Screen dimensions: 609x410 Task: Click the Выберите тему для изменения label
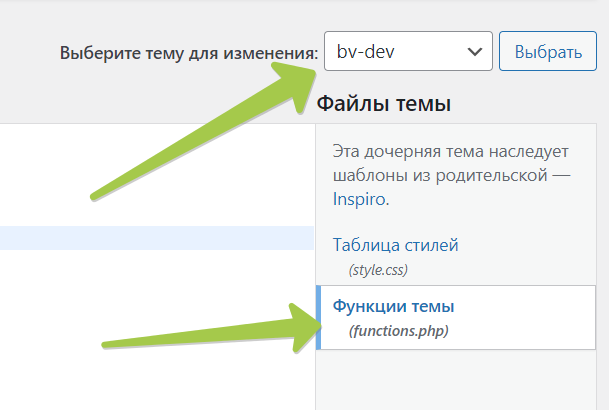click(x=189, y=53)
